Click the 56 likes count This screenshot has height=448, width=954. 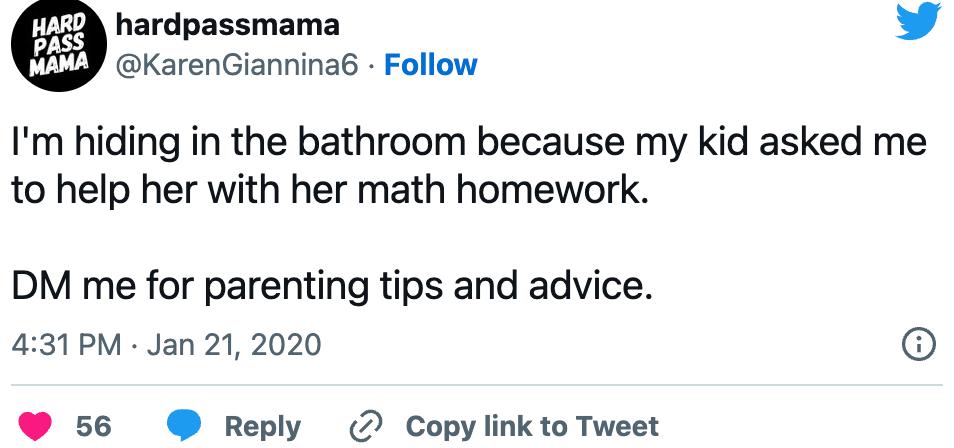[x=93, y=425]
